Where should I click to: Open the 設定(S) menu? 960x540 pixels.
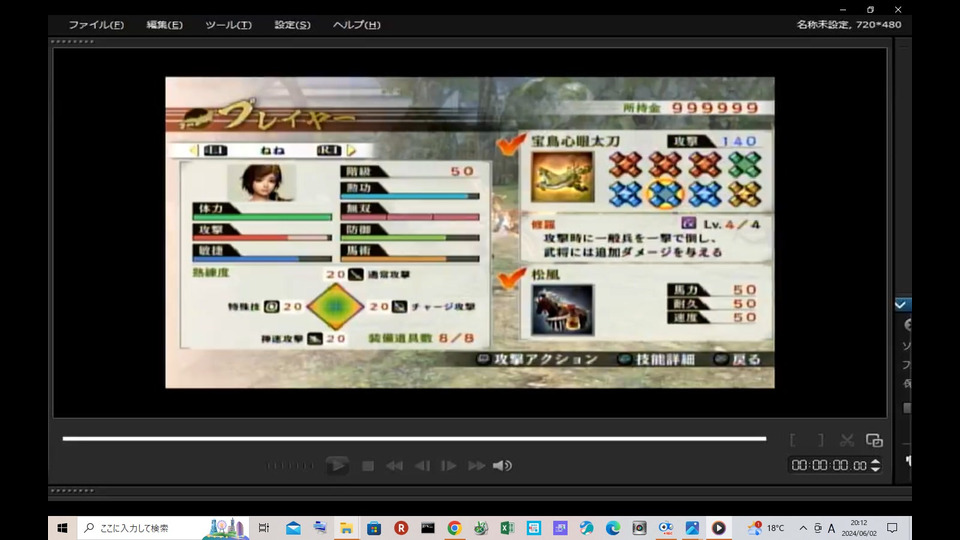pos(292,25)
